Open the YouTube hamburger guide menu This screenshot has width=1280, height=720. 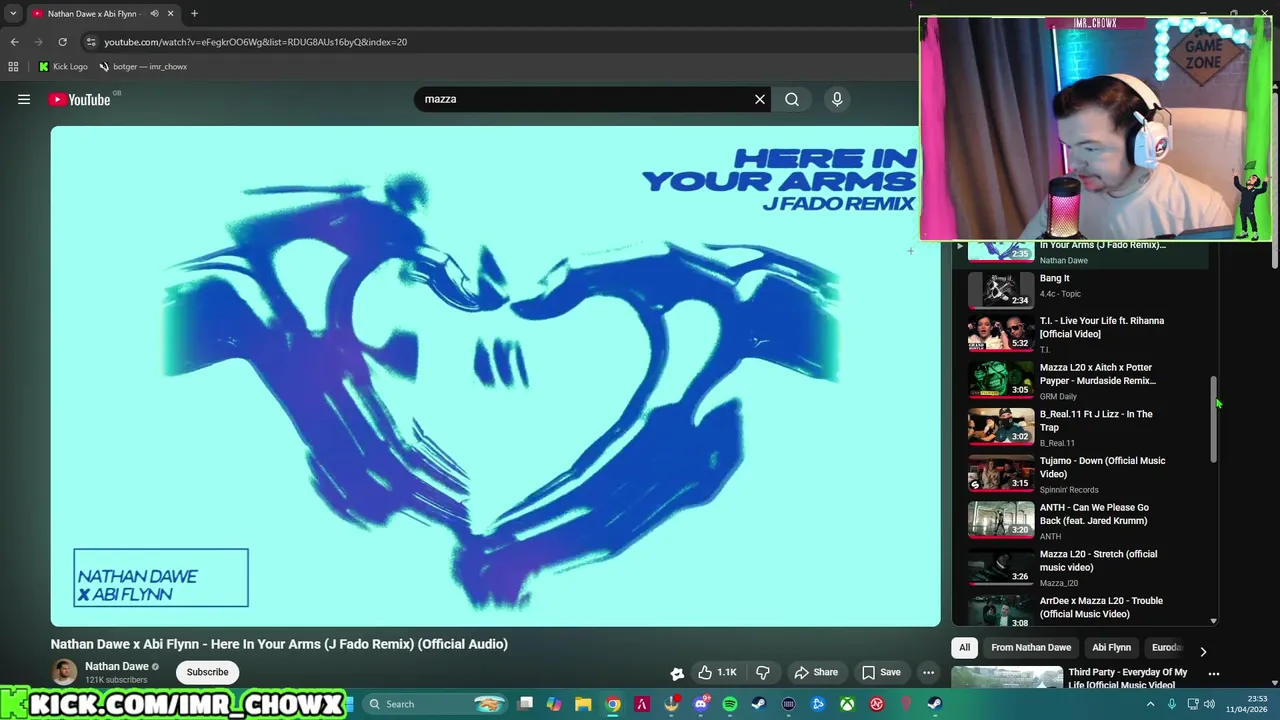point(24,99)
